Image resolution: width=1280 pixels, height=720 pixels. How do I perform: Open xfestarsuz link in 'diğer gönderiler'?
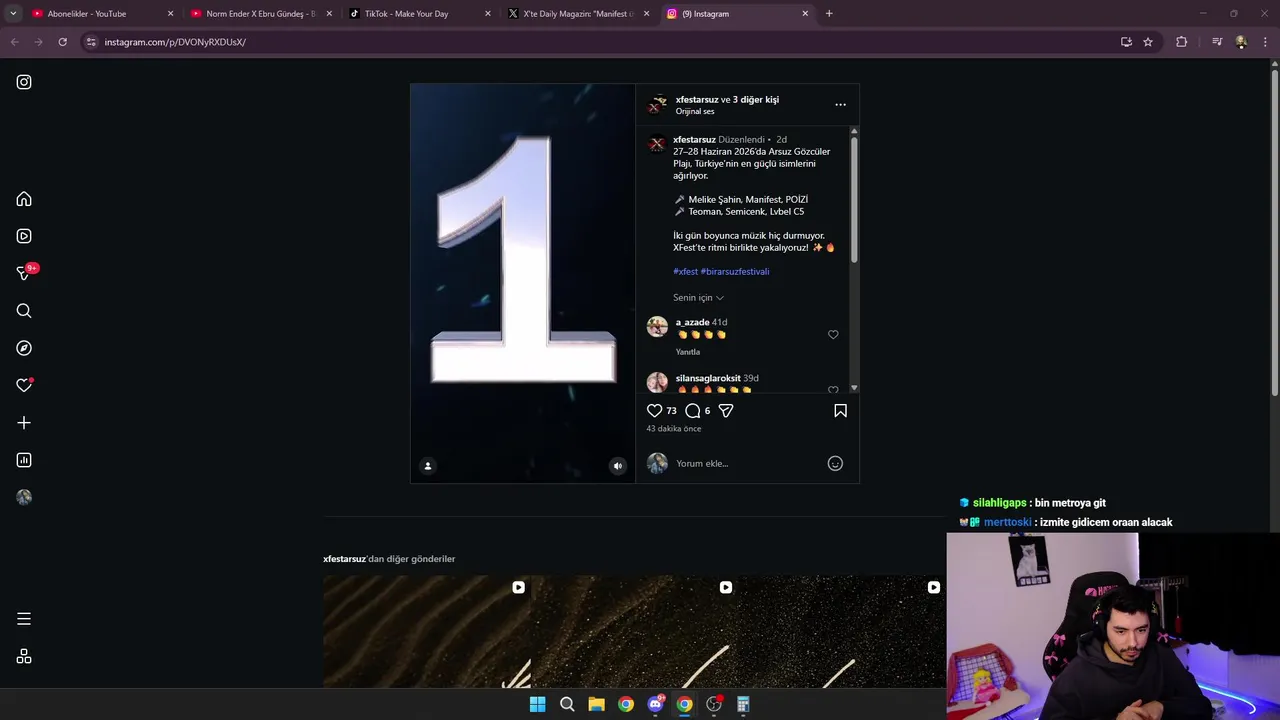pos(344,559)
